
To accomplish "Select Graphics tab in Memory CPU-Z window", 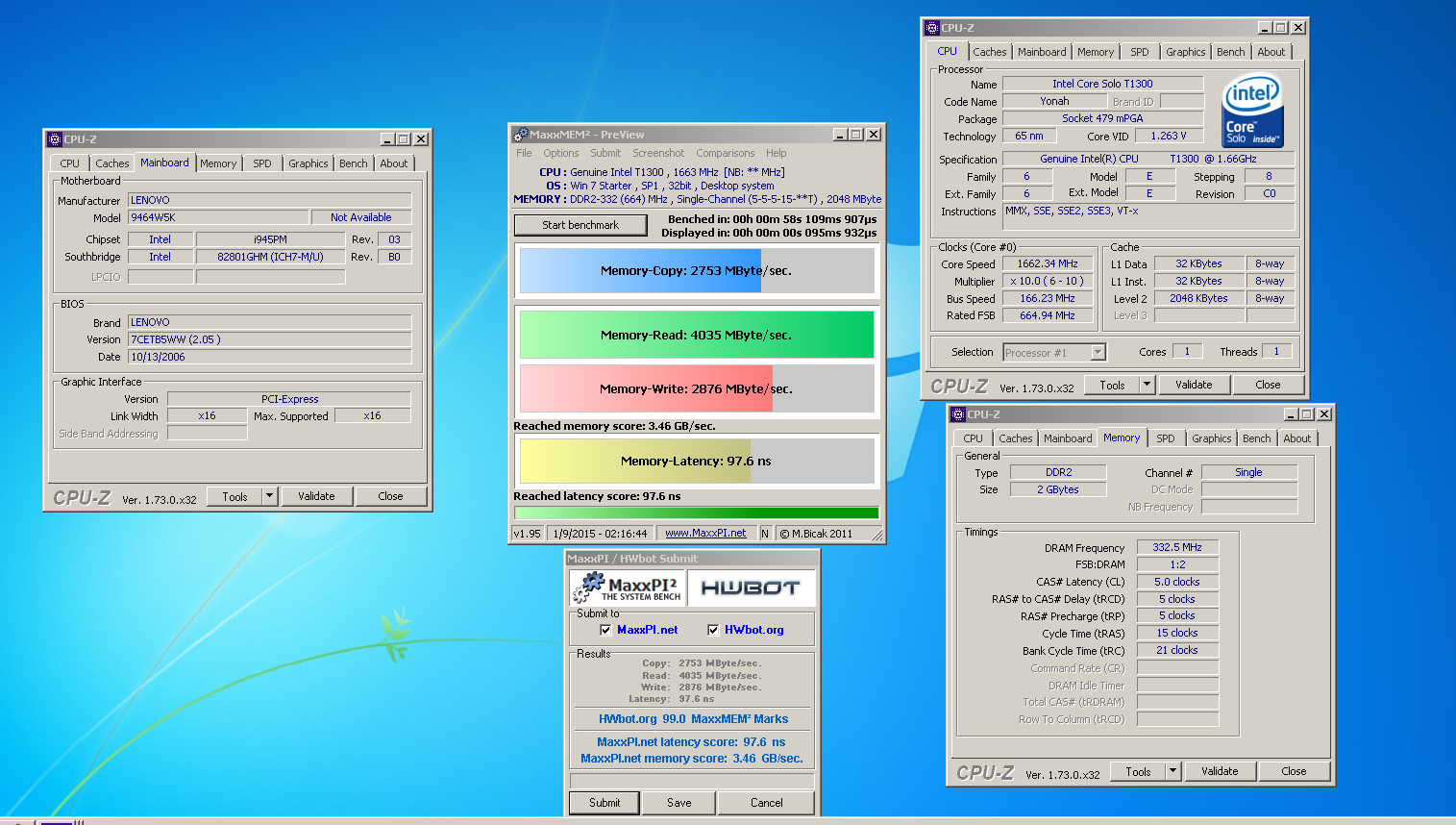I will point(1212,438).
